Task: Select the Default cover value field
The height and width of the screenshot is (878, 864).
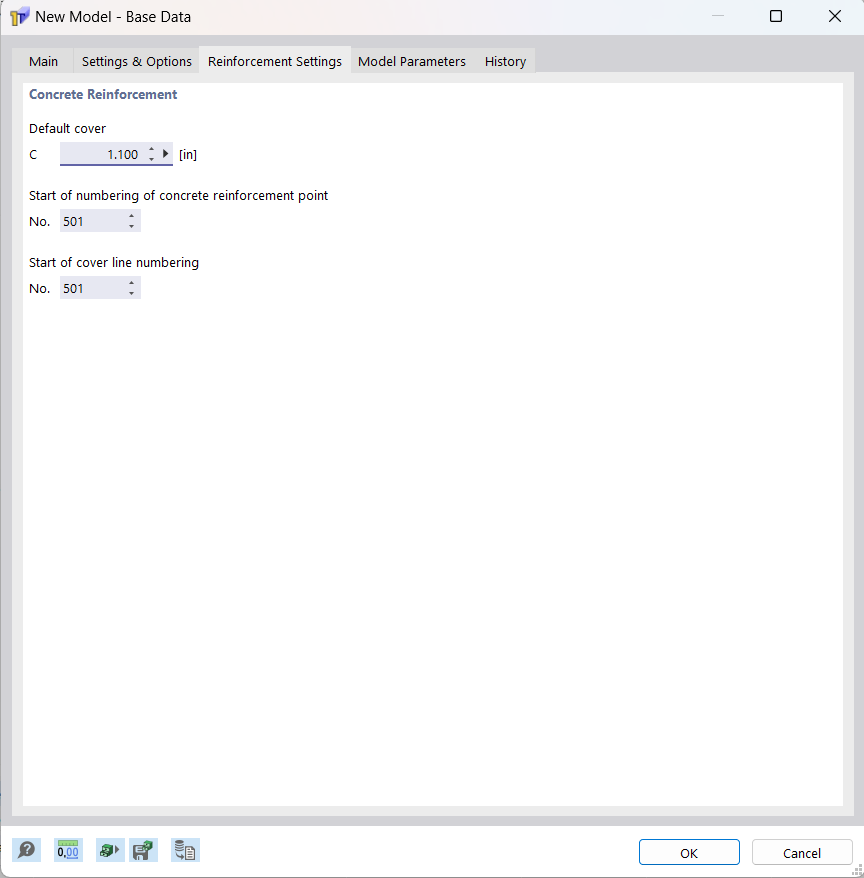Action: tap(110, 153)
